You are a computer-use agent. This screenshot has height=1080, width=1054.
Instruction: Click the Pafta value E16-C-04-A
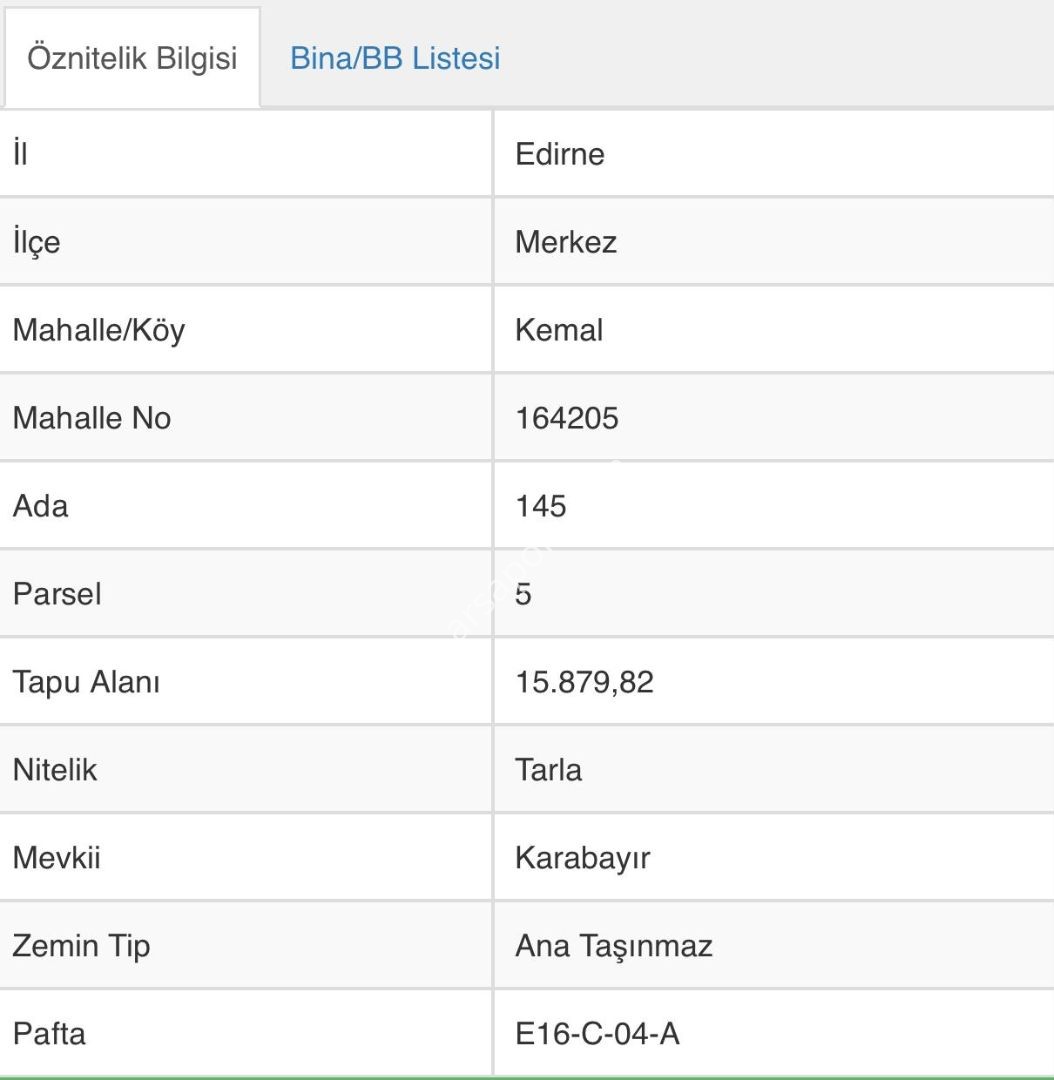pos(597,1033)
